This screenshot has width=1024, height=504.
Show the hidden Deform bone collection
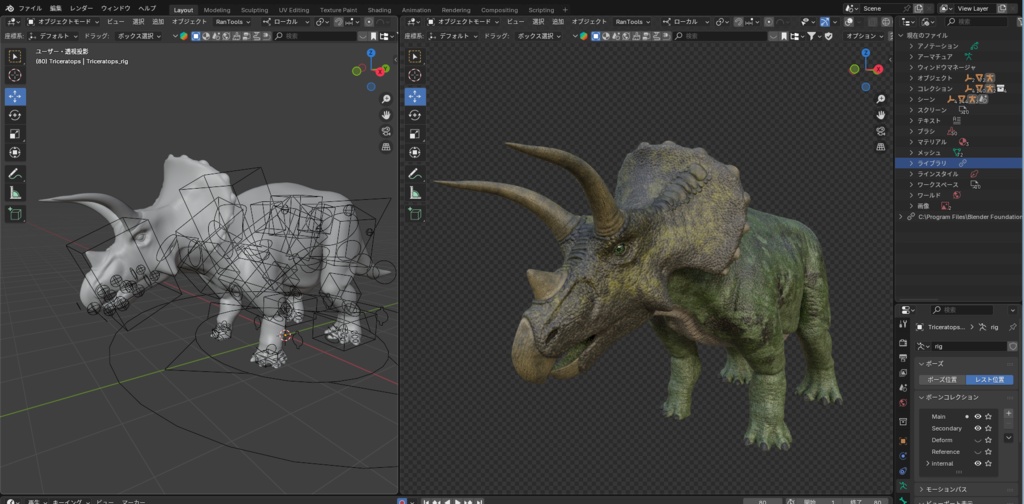tap(978, 440)
